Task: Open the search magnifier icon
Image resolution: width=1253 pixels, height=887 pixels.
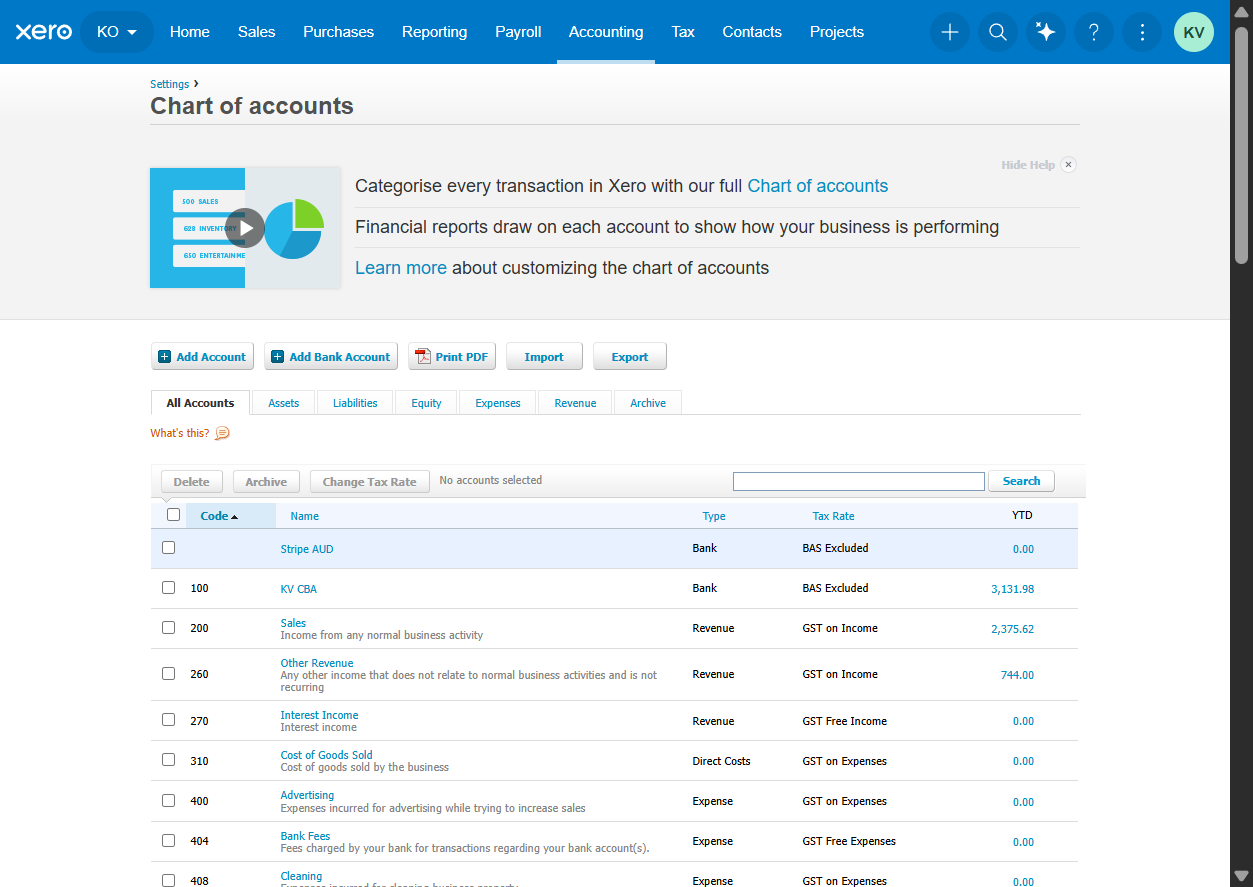Action: pyautogui.click(x=998, y=32)
